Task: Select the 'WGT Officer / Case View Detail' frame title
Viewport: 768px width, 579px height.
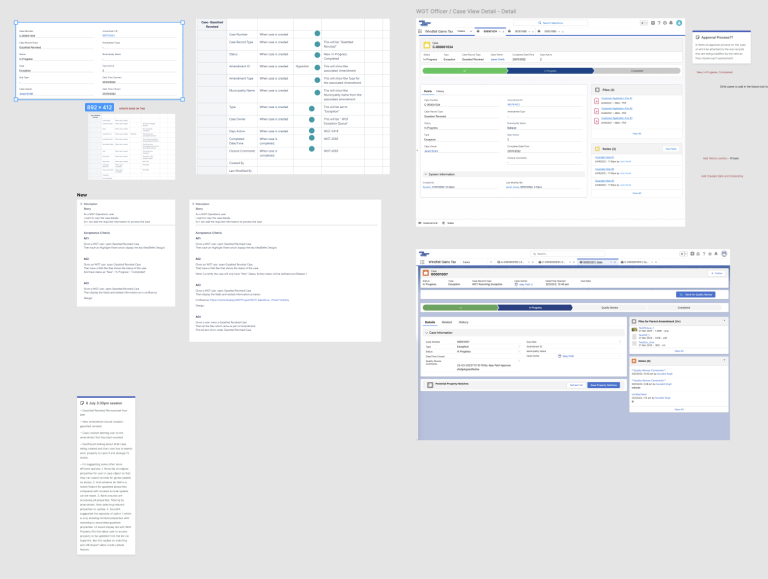Action: pyautogui.click(x=465, y=11)
